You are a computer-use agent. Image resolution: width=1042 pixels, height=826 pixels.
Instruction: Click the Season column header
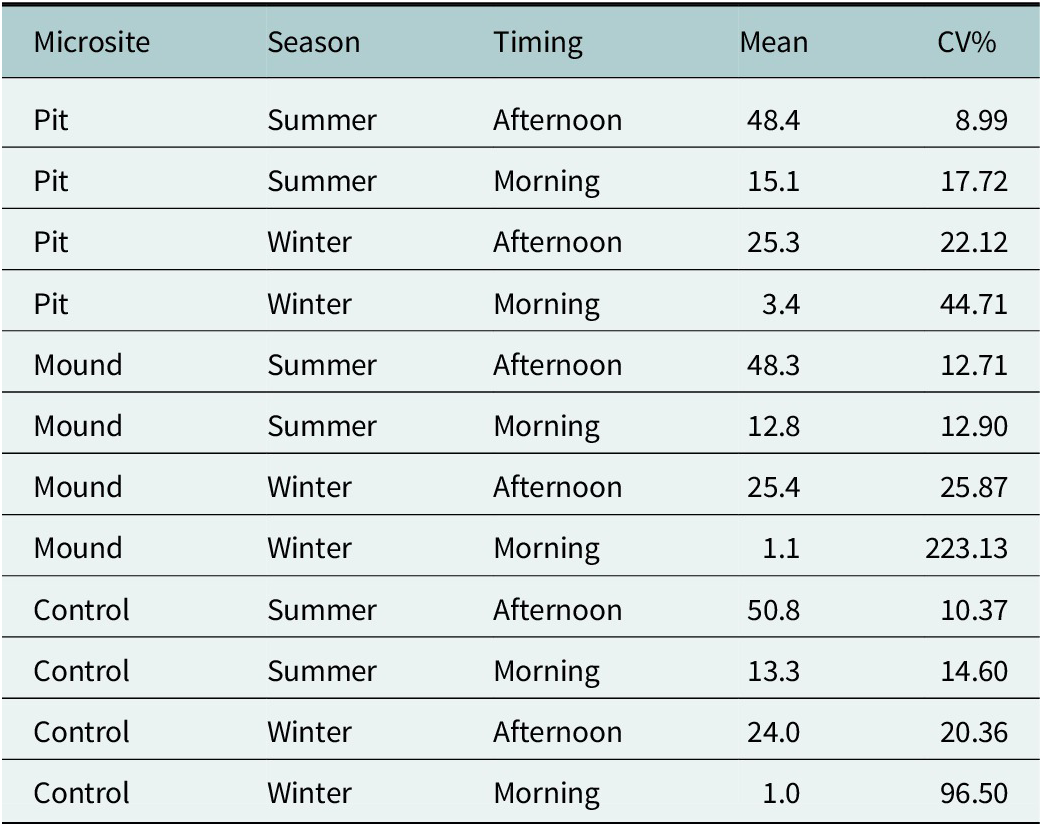314,43
